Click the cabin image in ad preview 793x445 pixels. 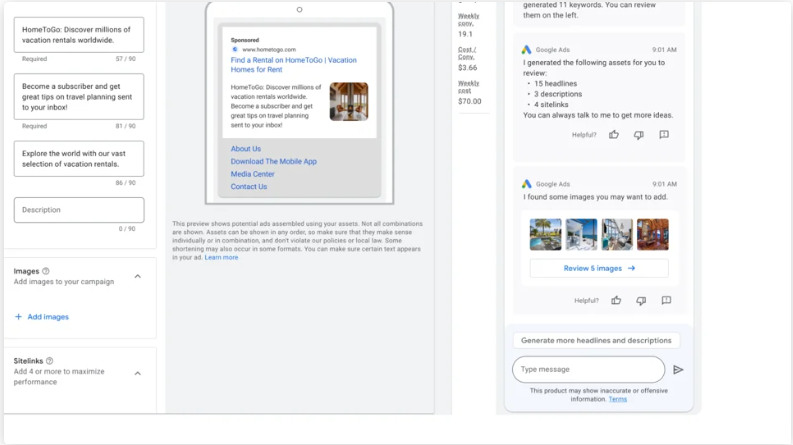(349, 102)
